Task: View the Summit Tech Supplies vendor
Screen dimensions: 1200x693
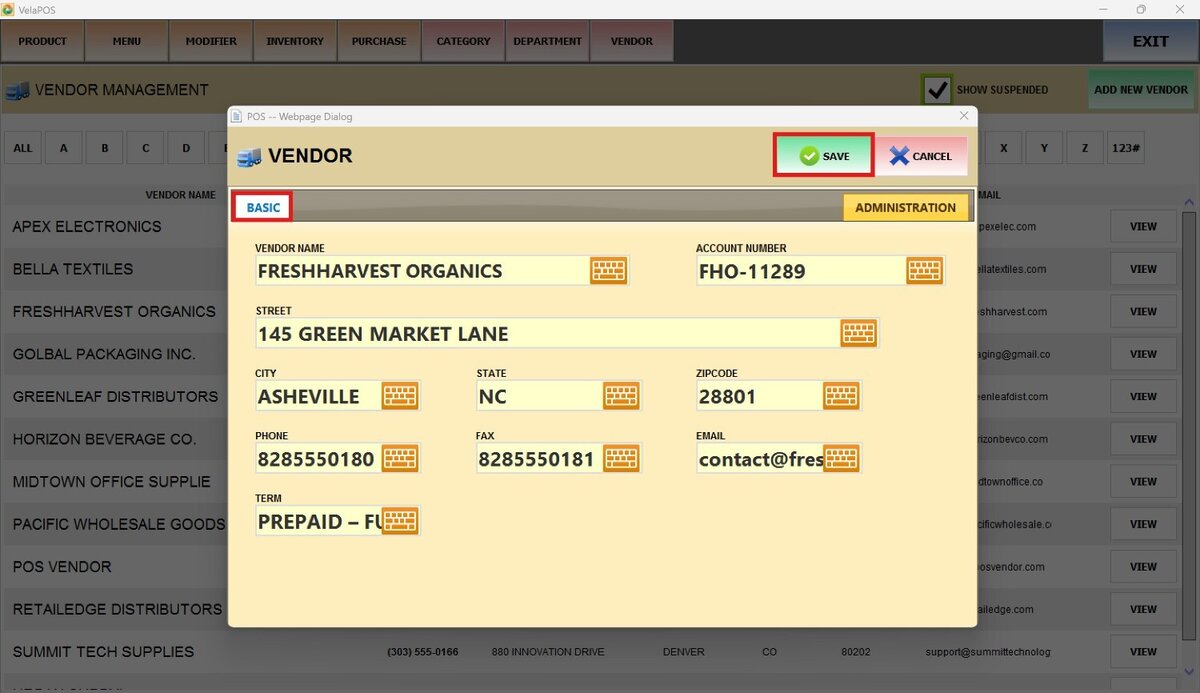Action: click(x=1143, y=651)
